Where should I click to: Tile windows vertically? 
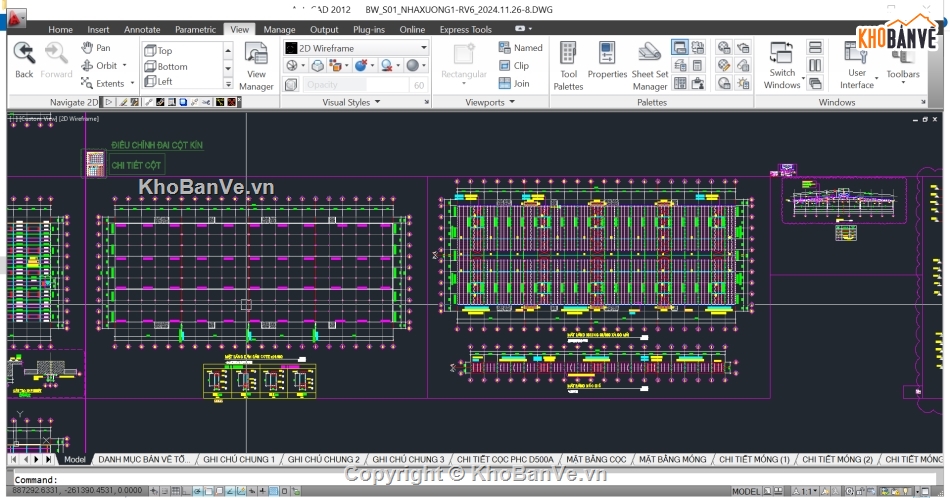click(815, 65)
